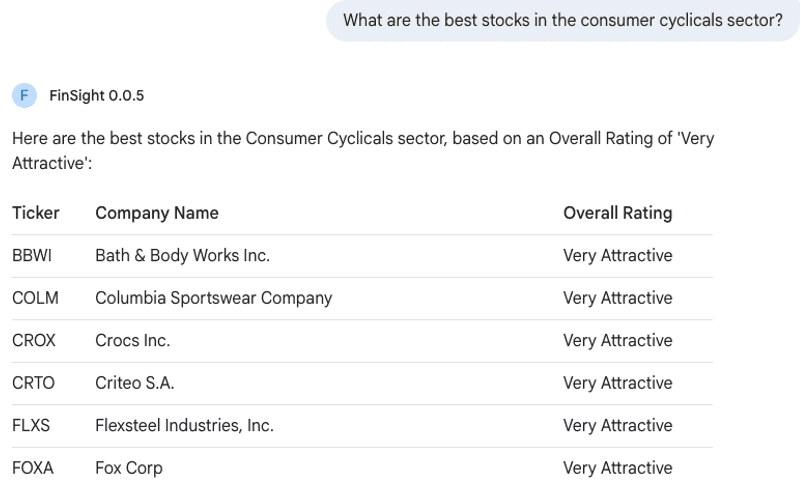Click Fox Corp company name
The width and height of the screenshot is (801, 482).
(x=128, y=468)
